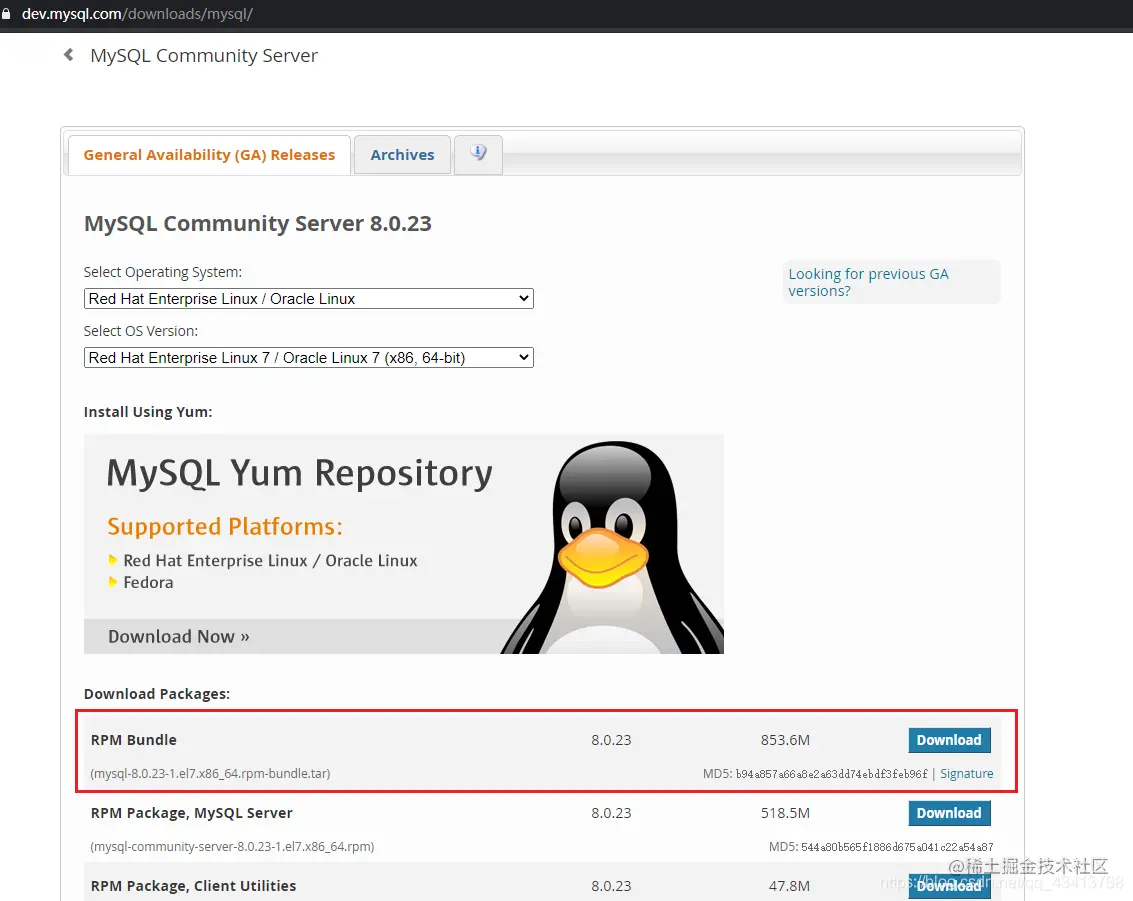Click the RPM Bundle MD5 checksum value
1133x901 pixels.
pos(831,774)
